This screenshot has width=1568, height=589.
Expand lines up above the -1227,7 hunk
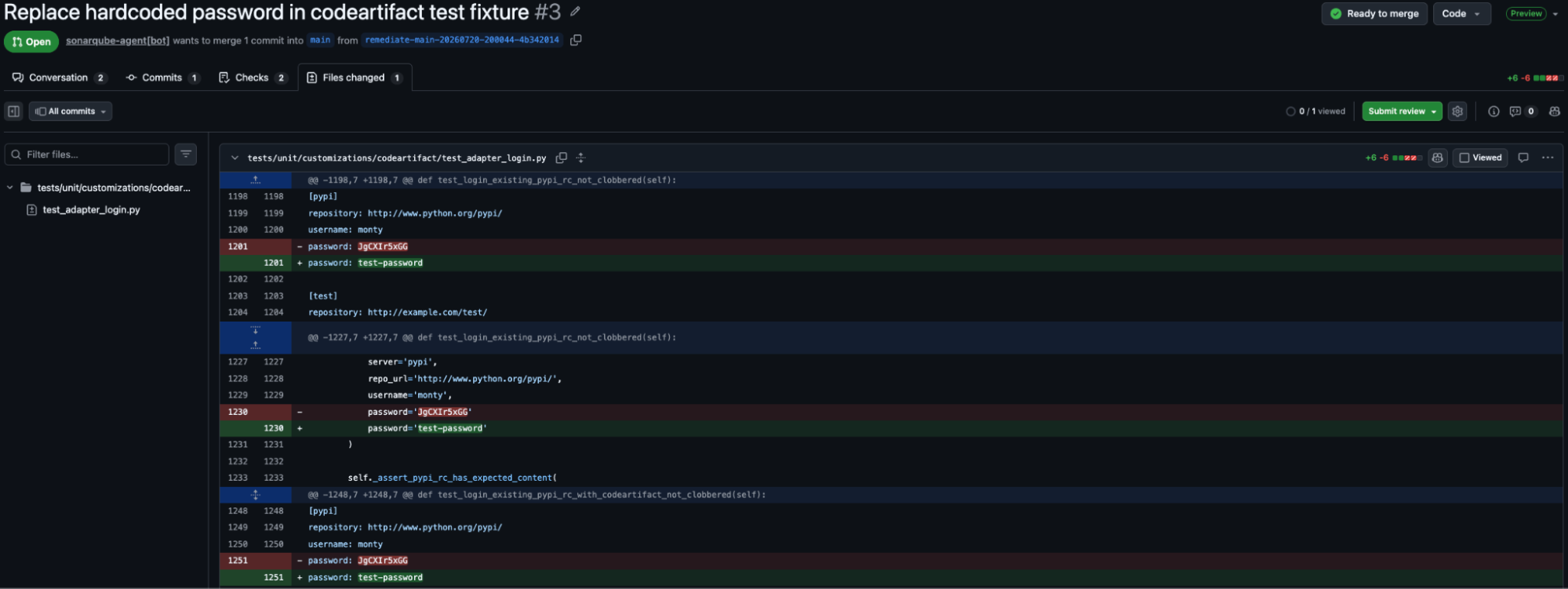coord(255,345)
